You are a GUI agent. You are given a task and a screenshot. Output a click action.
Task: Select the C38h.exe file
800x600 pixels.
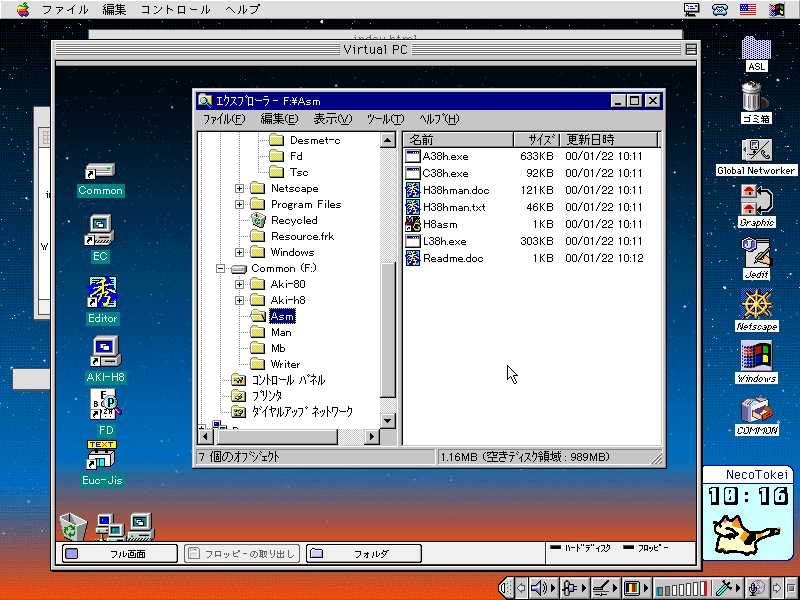(x=437, y=173)
